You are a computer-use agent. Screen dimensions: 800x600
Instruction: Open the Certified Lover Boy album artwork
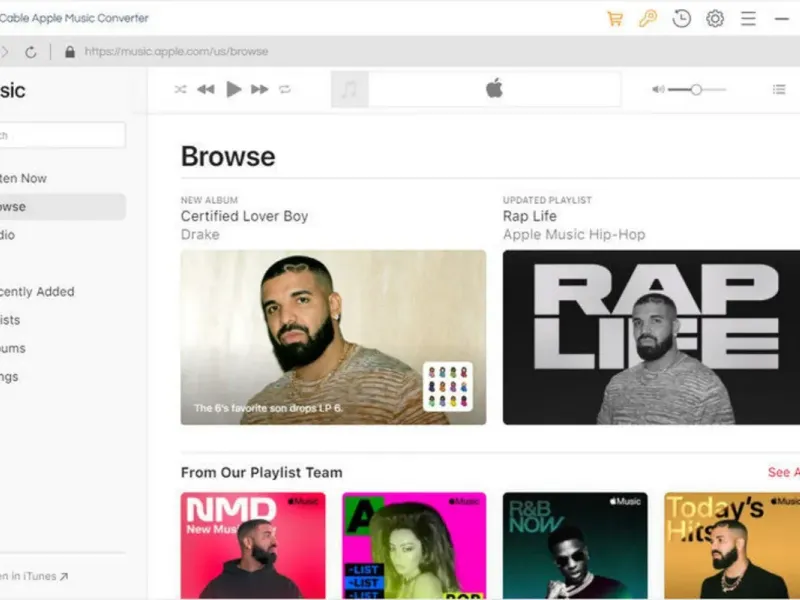click(x=333, y=337)
